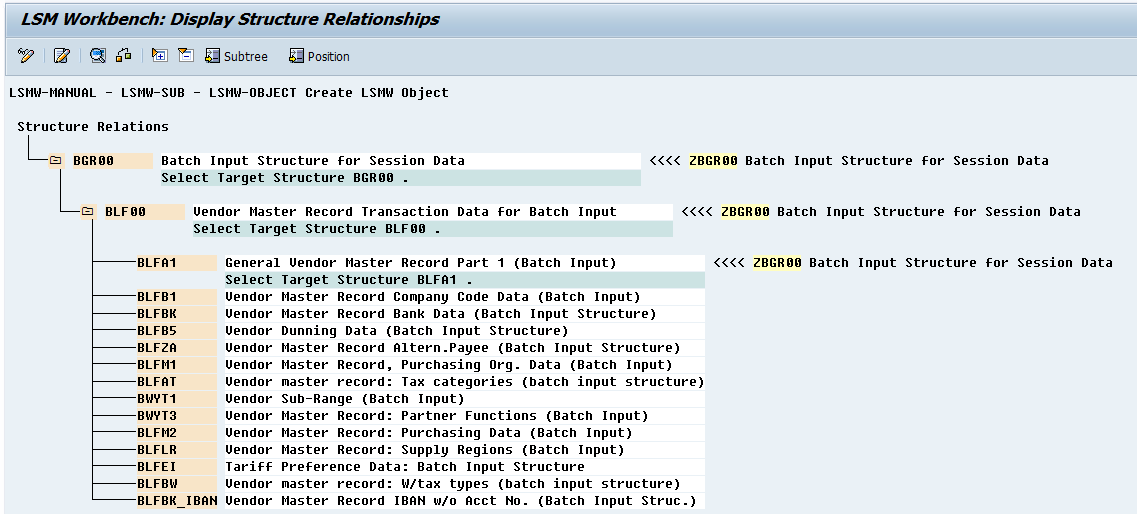The height and width of the screenshot is (514, 1137).
Task: Collapse the BLF00 folder node
Action: point(88,212)
